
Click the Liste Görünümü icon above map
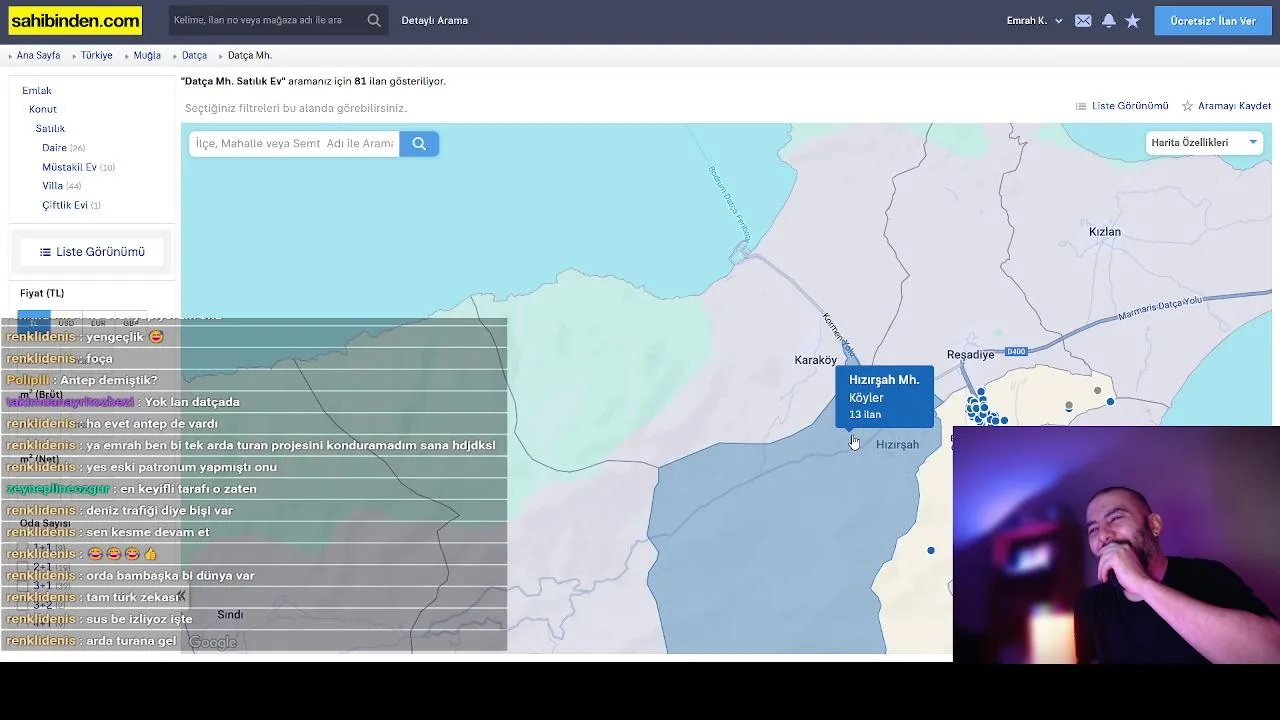tap(1081, 106)
